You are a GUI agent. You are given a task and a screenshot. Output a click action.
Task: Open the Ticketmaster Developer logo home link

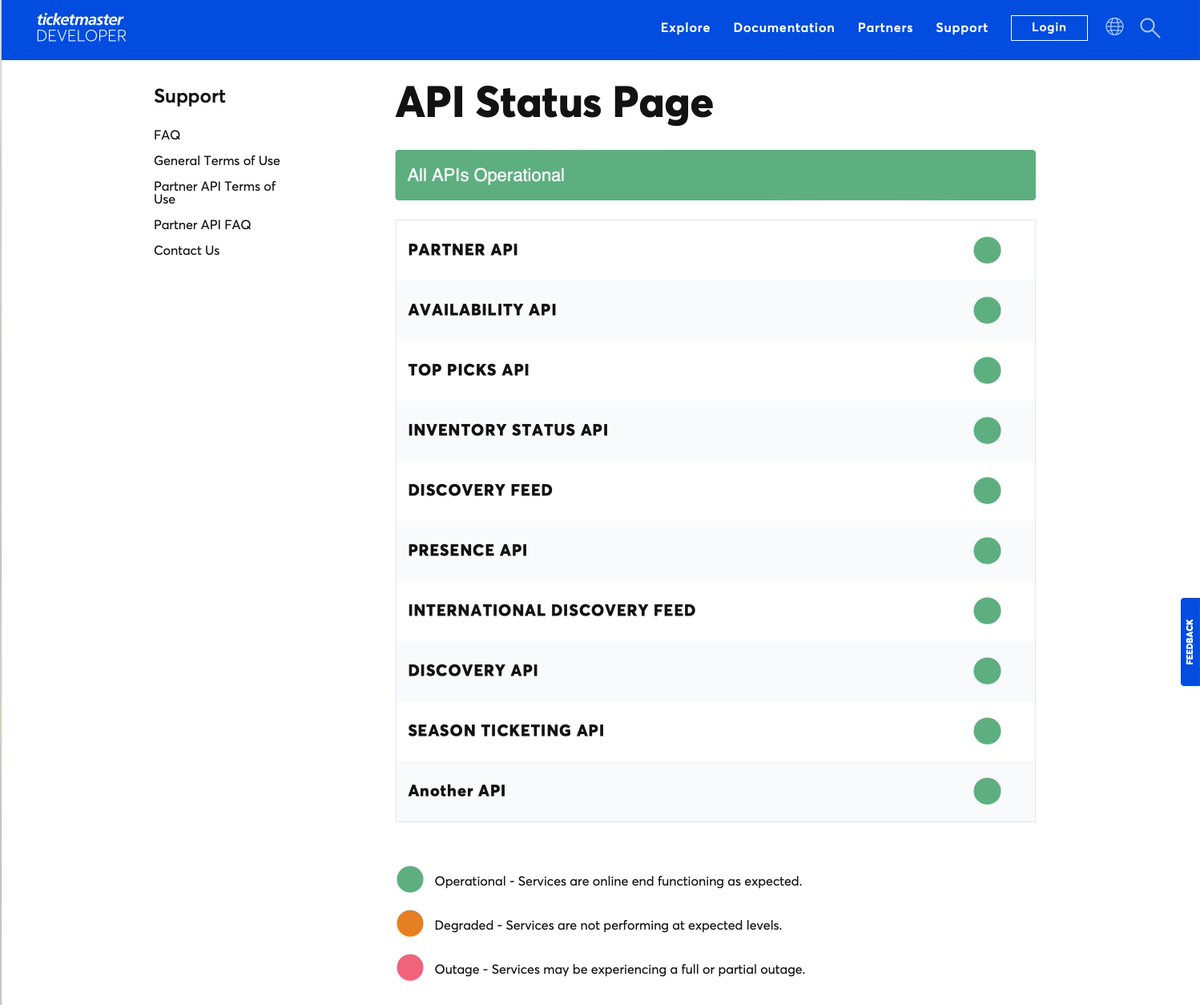click(x=81, y=28)
